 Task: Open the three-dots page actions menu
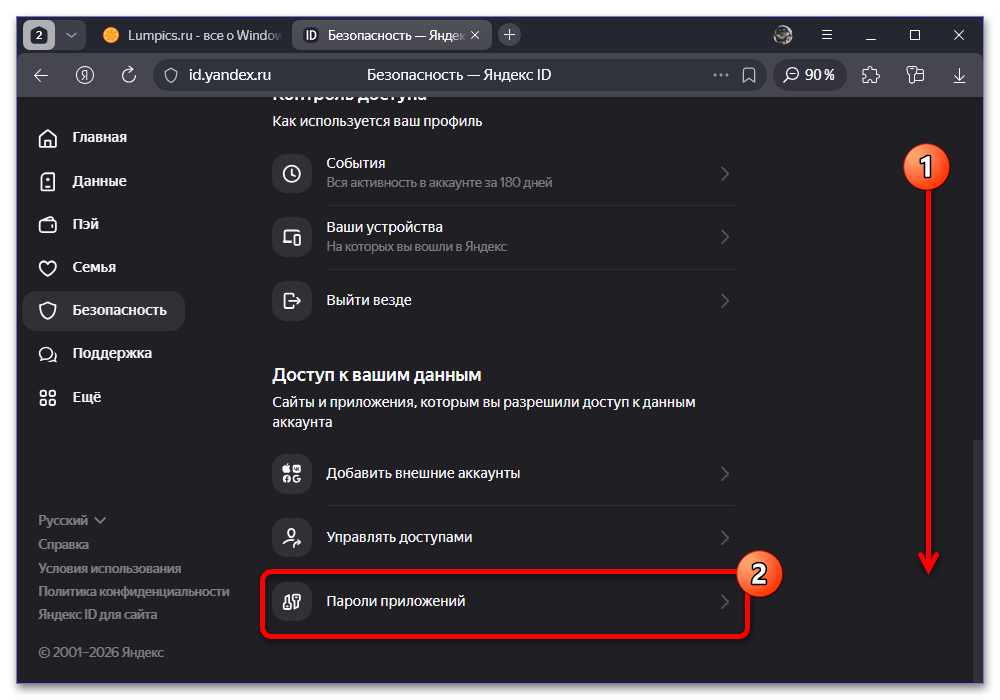tap(721, 75)
